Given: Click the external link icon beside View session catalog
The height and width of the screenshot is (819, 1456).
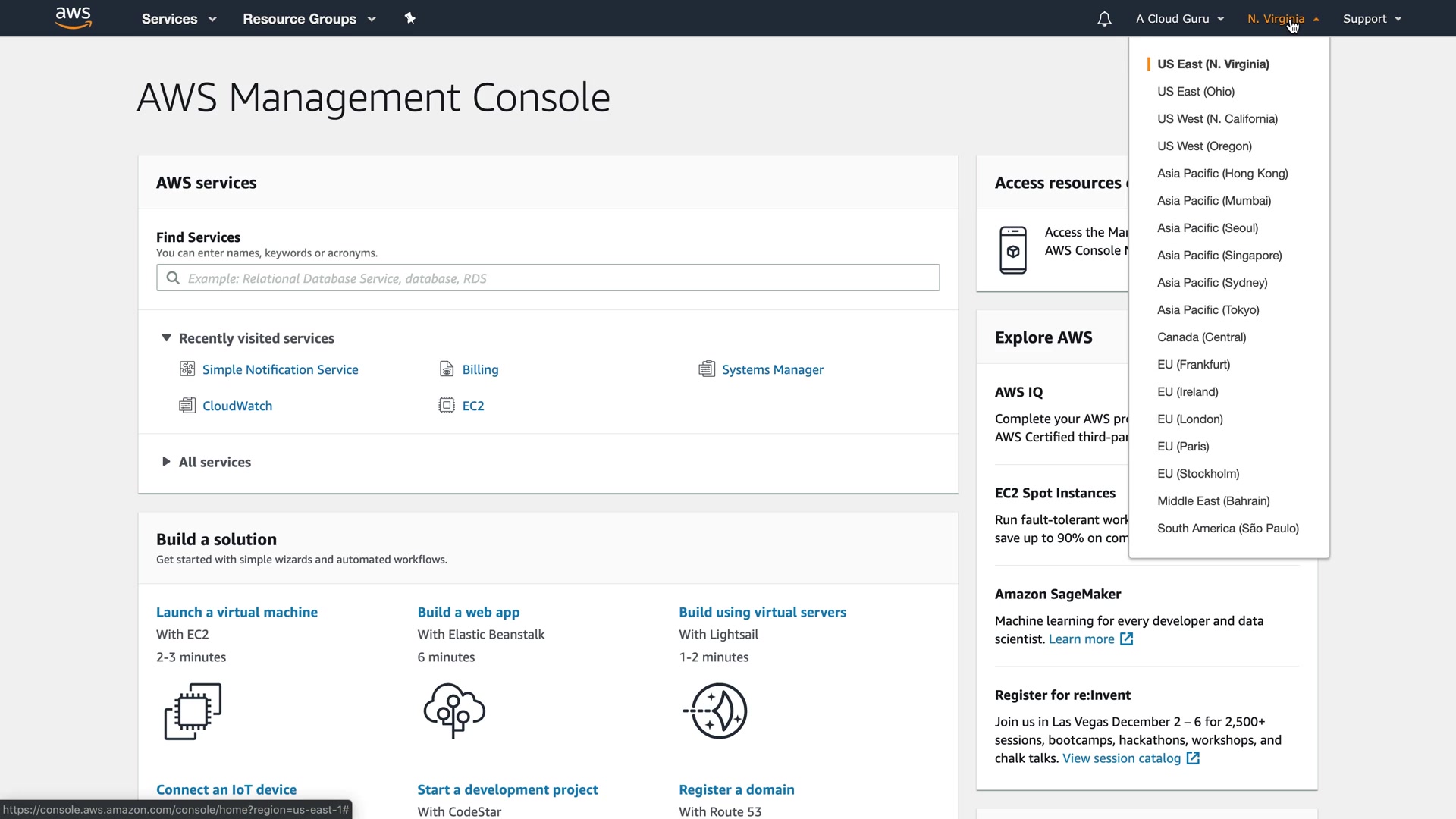Looking at the screenshot, I should (1193, 758).
